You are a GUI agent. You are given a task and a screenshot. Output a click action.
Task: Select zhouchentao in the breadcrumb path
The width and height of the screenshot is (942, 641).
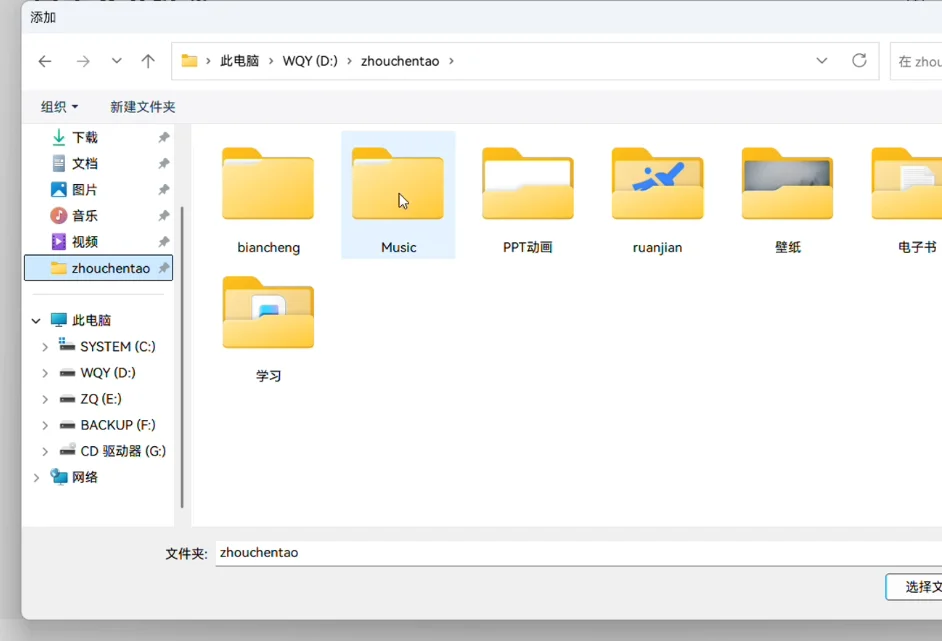[x=400, y=61]
